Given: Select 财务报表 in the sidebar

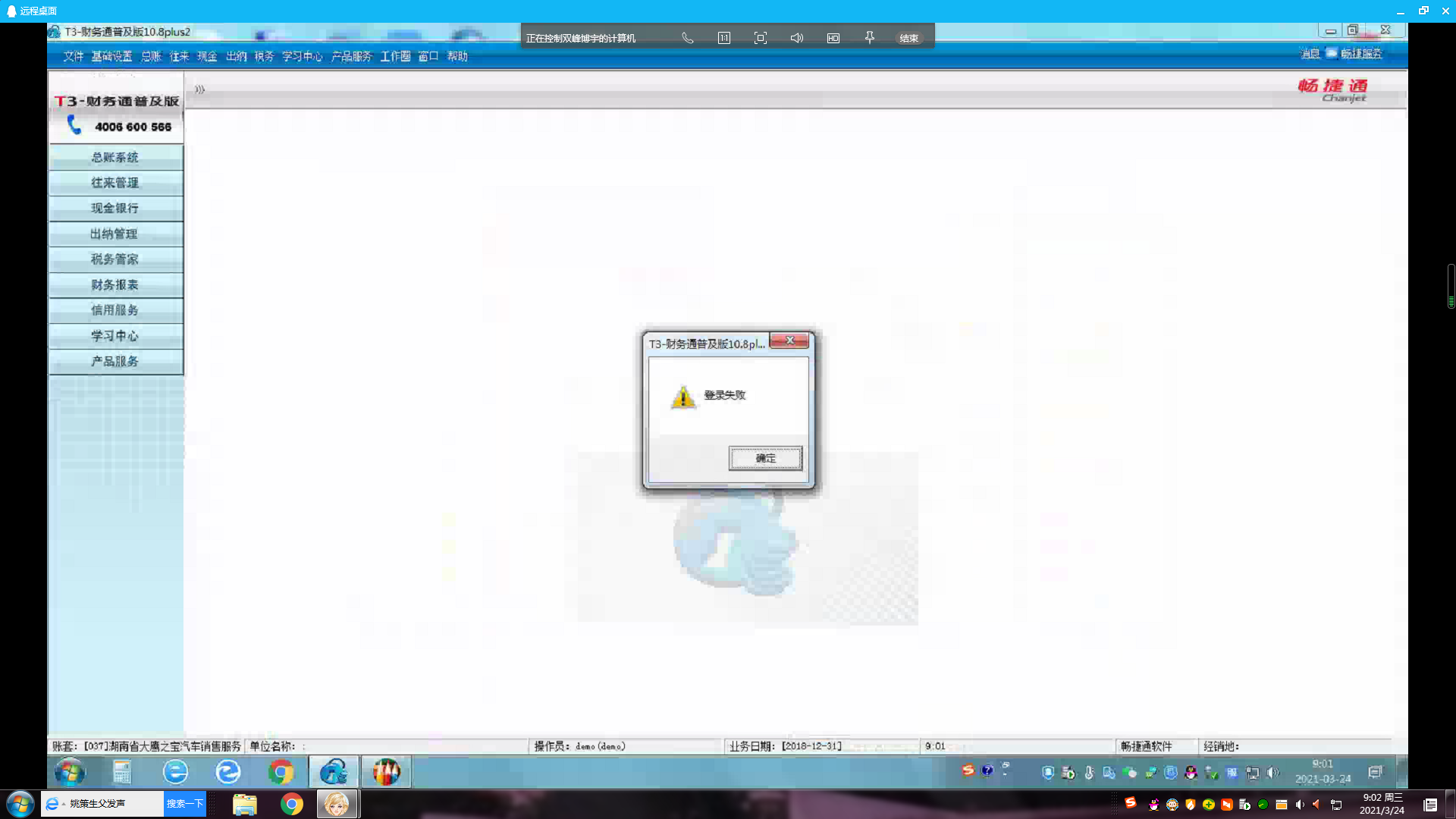Looking at the screenshot, I should [115, 284].
